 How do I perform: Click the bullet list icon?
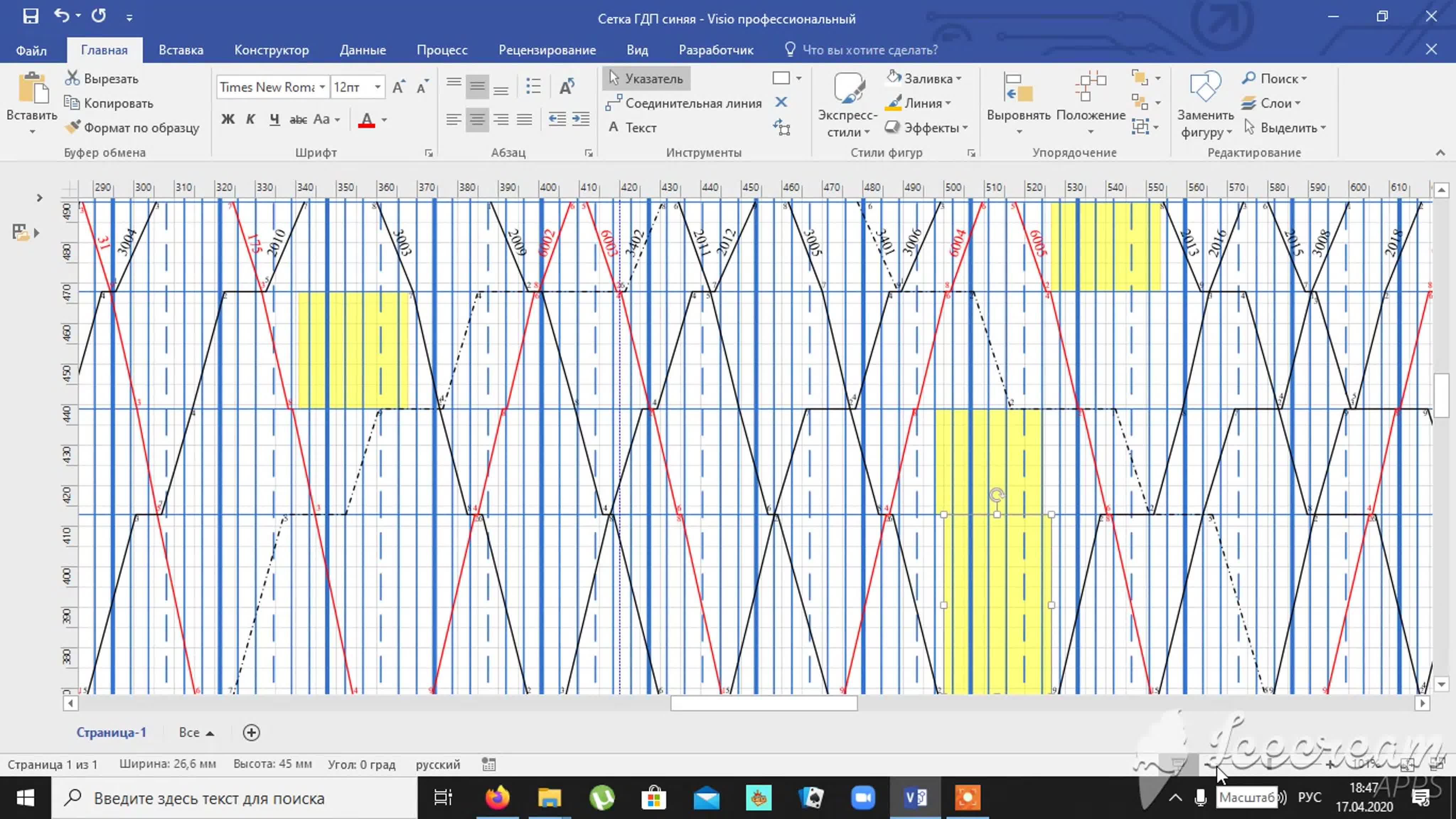click(533, 86)
